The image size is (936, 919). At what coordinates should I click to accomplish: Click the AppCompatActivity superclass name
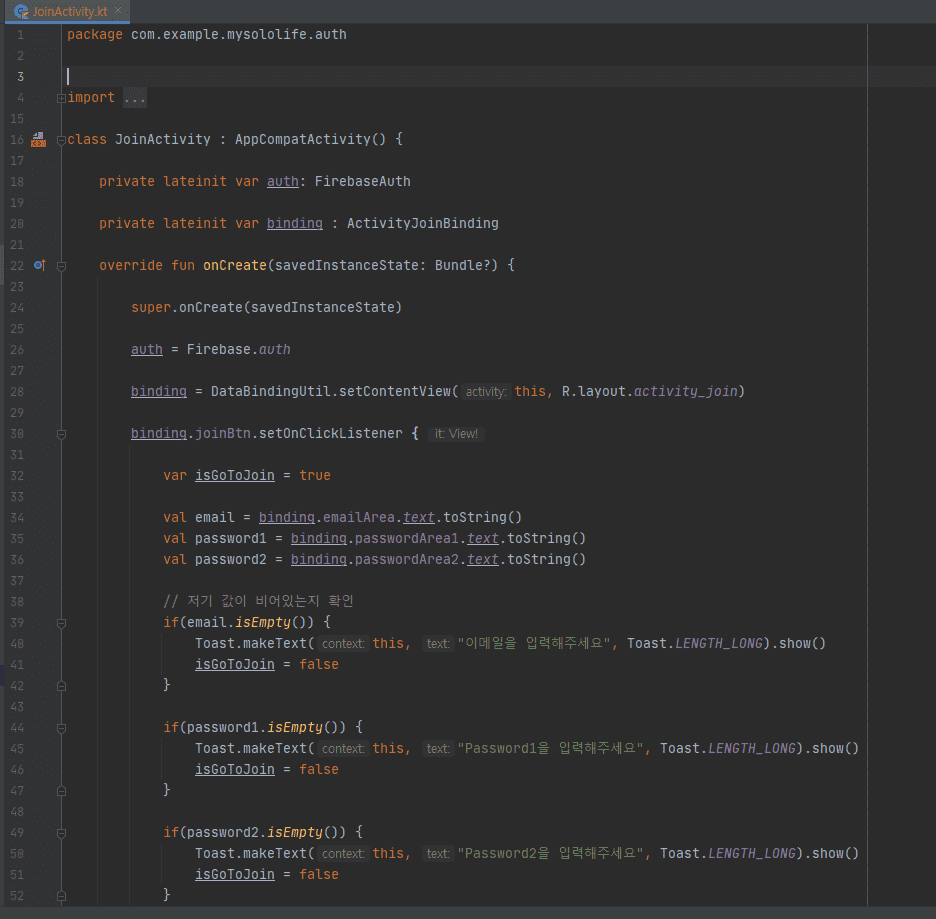pyautogui.click(x=302, y=140)
